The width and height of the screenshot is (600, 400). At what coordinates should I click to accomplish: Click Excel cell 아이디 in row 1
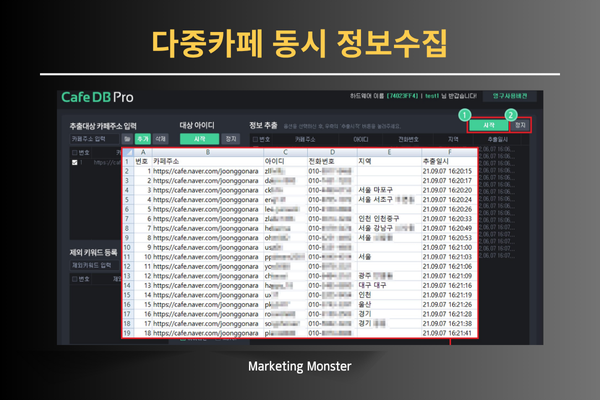point(285,161)
